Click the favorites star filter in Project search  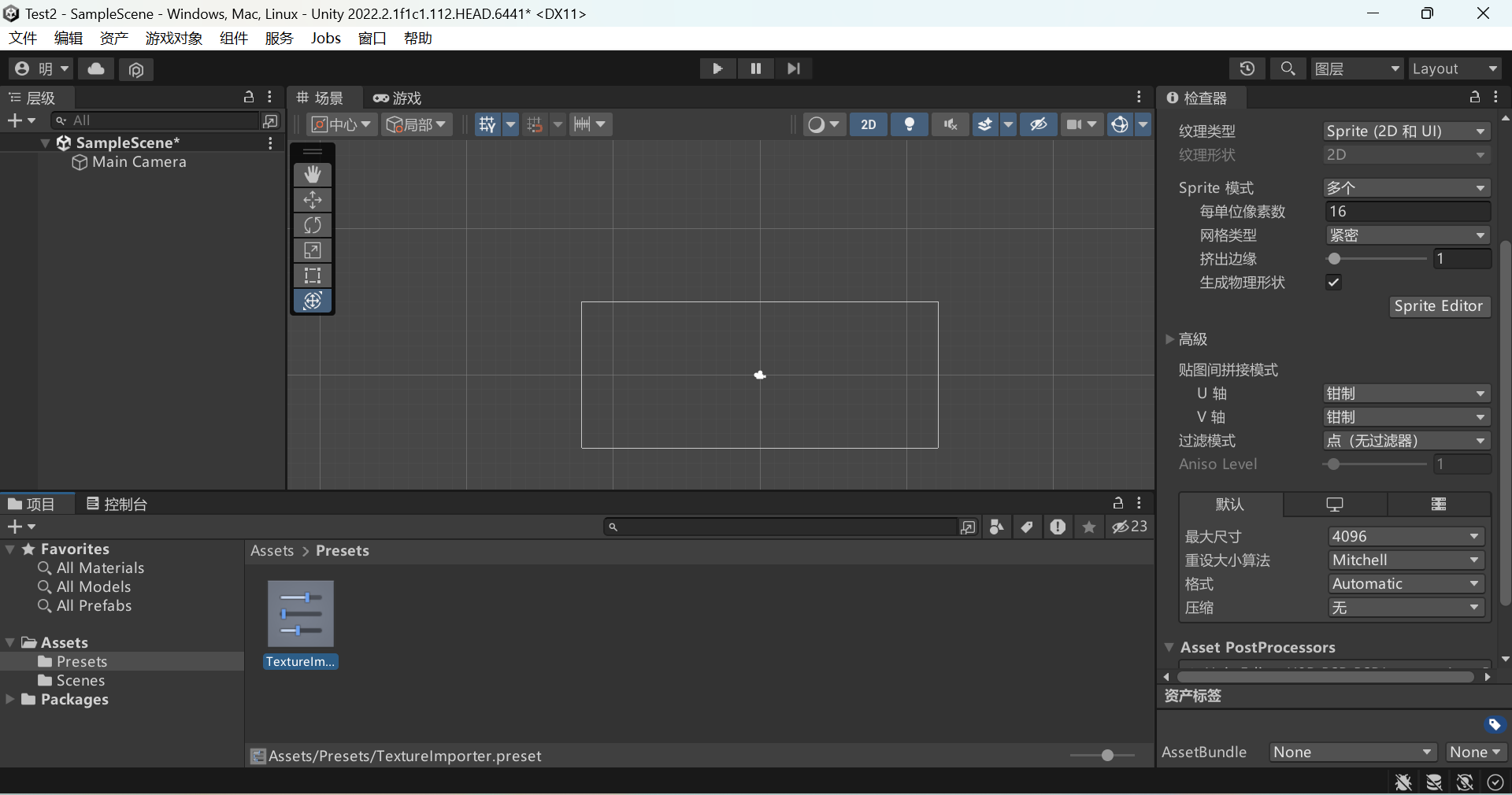(x=1089, y=527)
